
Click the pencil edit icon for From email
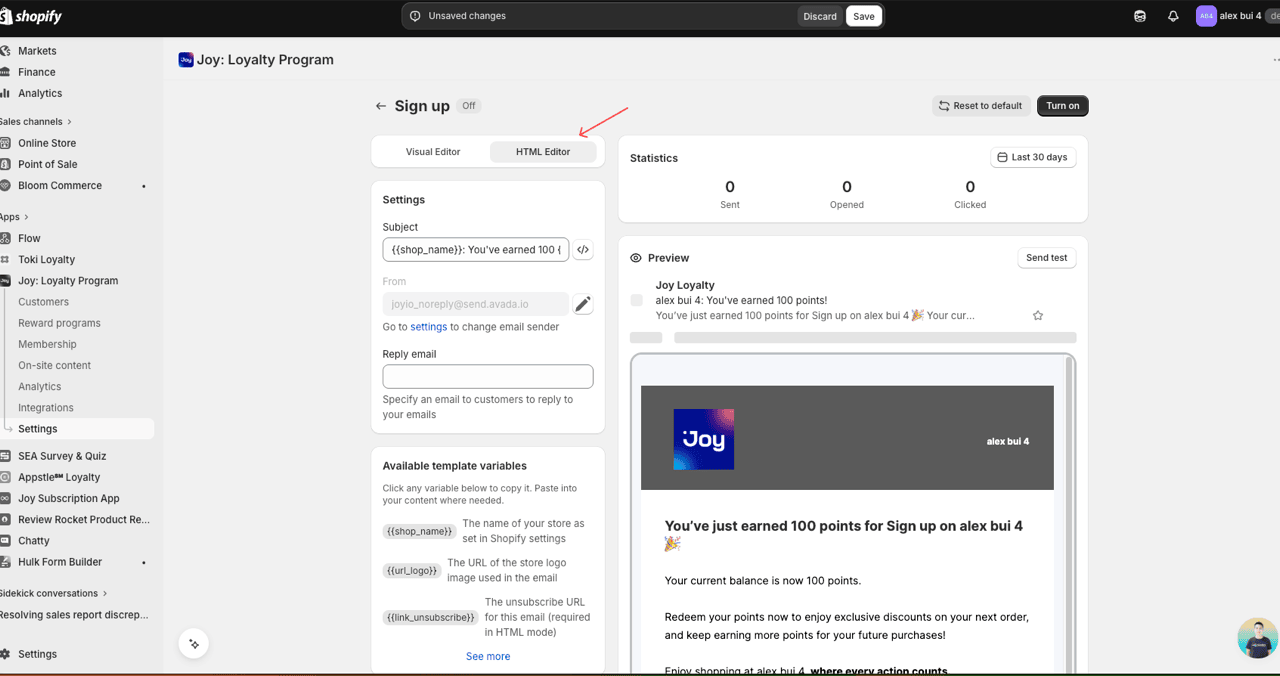point(583,304)
